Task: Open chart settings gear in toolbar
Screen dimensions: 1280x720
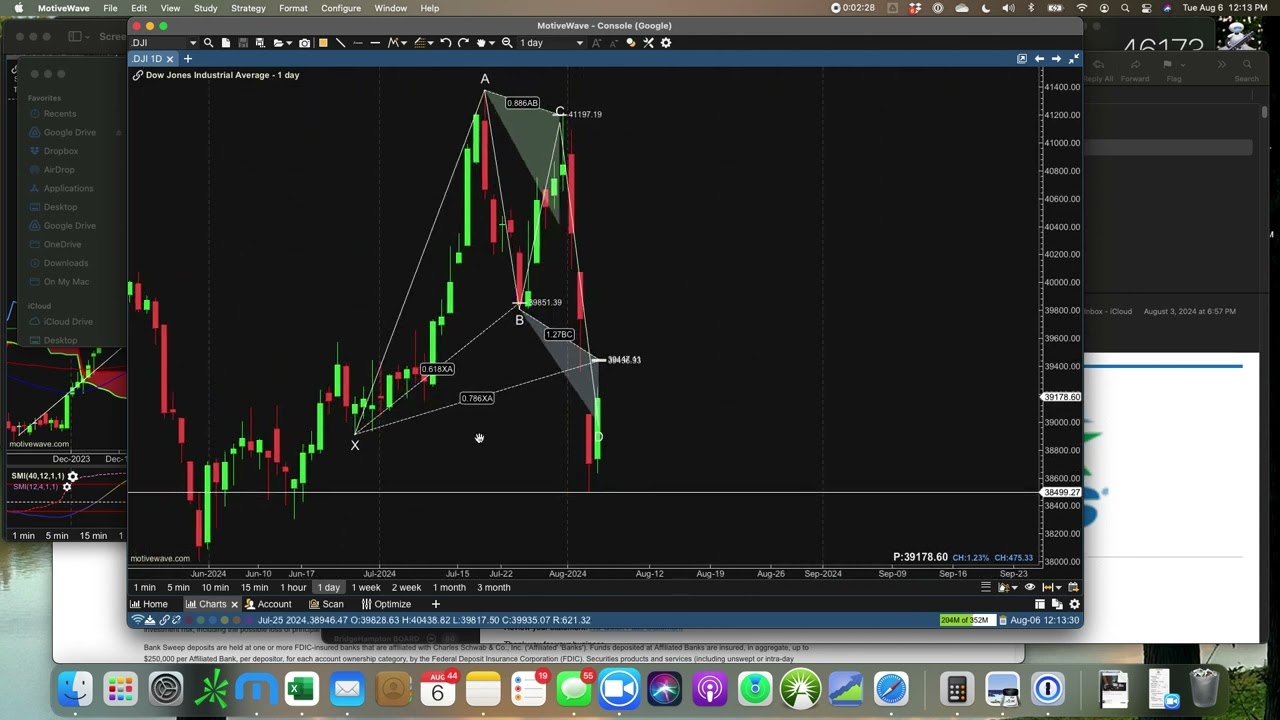Action: pos(666,43)
